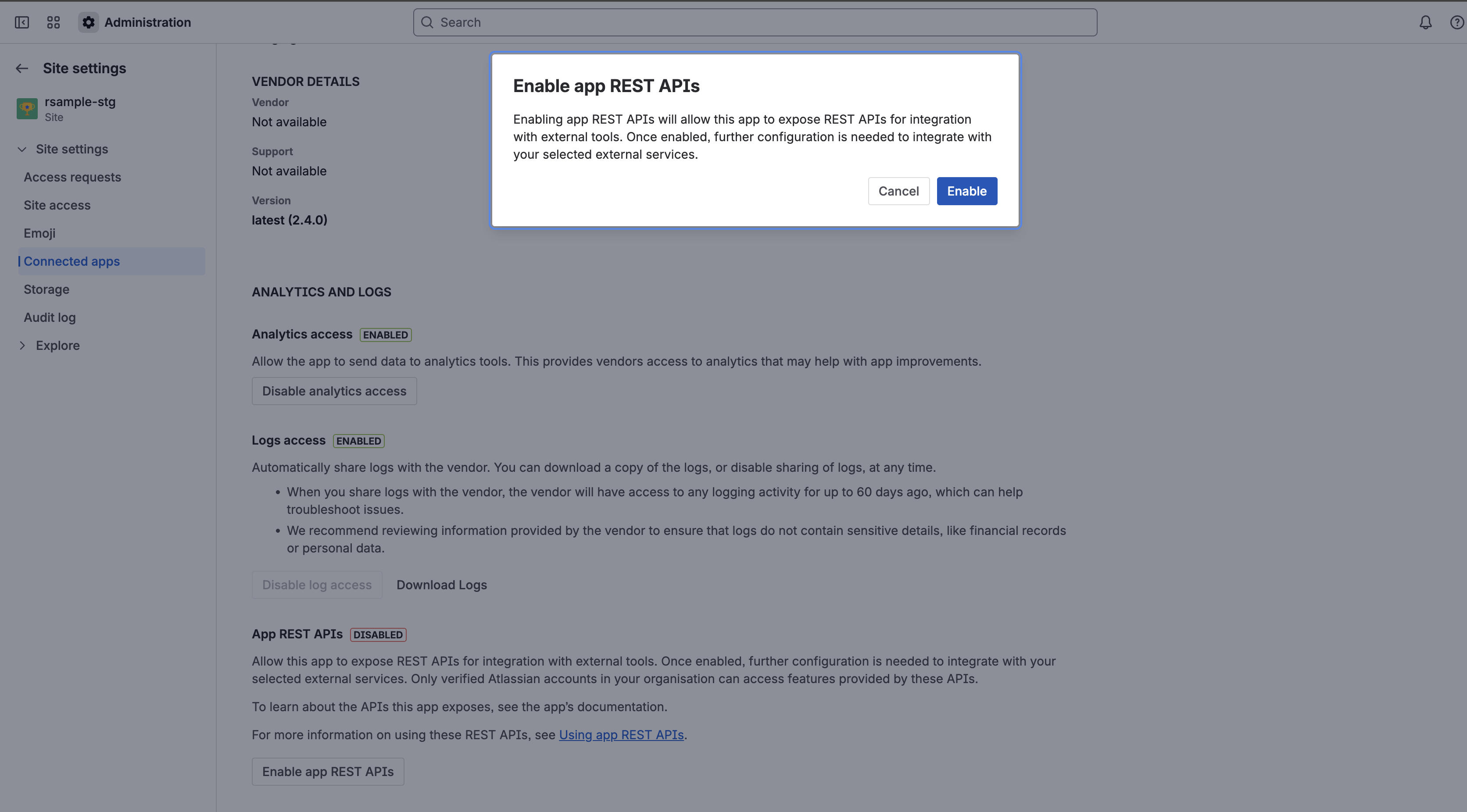Open the Using app REST APIs link
1467x812 pixels.
(621, 734)
